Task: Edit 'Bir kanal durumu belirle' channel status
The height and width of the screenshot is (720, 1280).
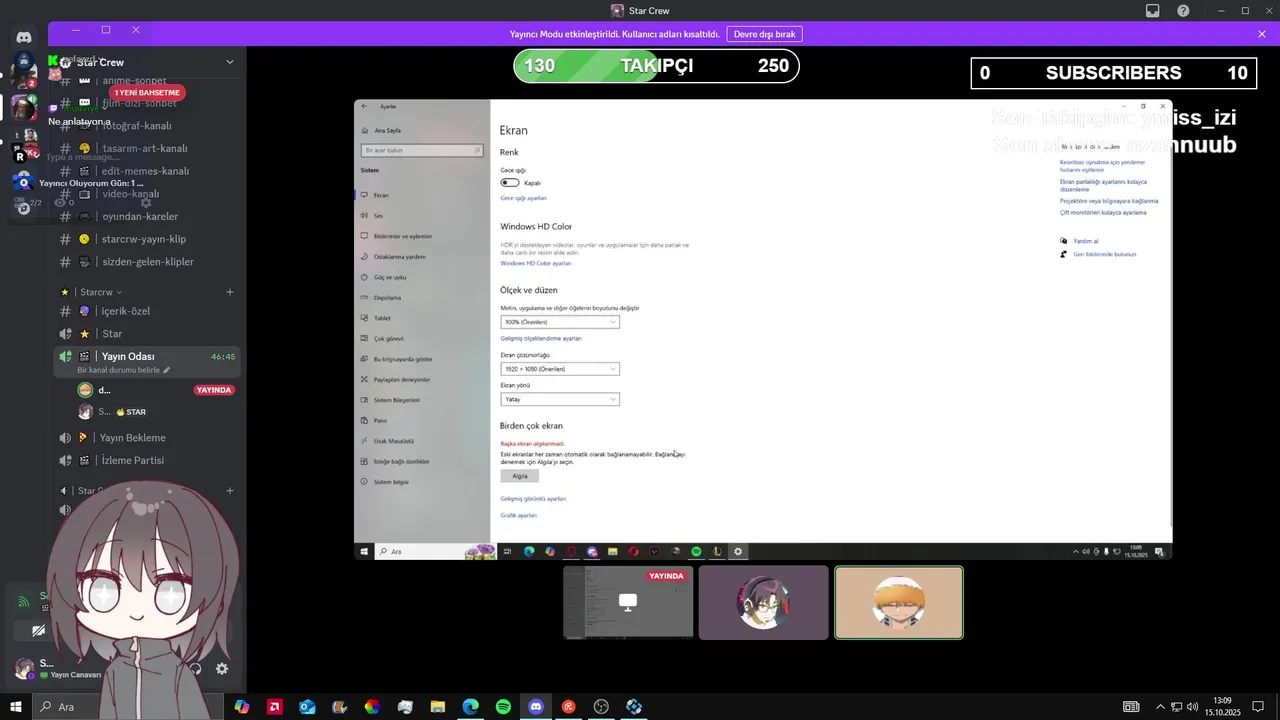Action: click(123, 370)
